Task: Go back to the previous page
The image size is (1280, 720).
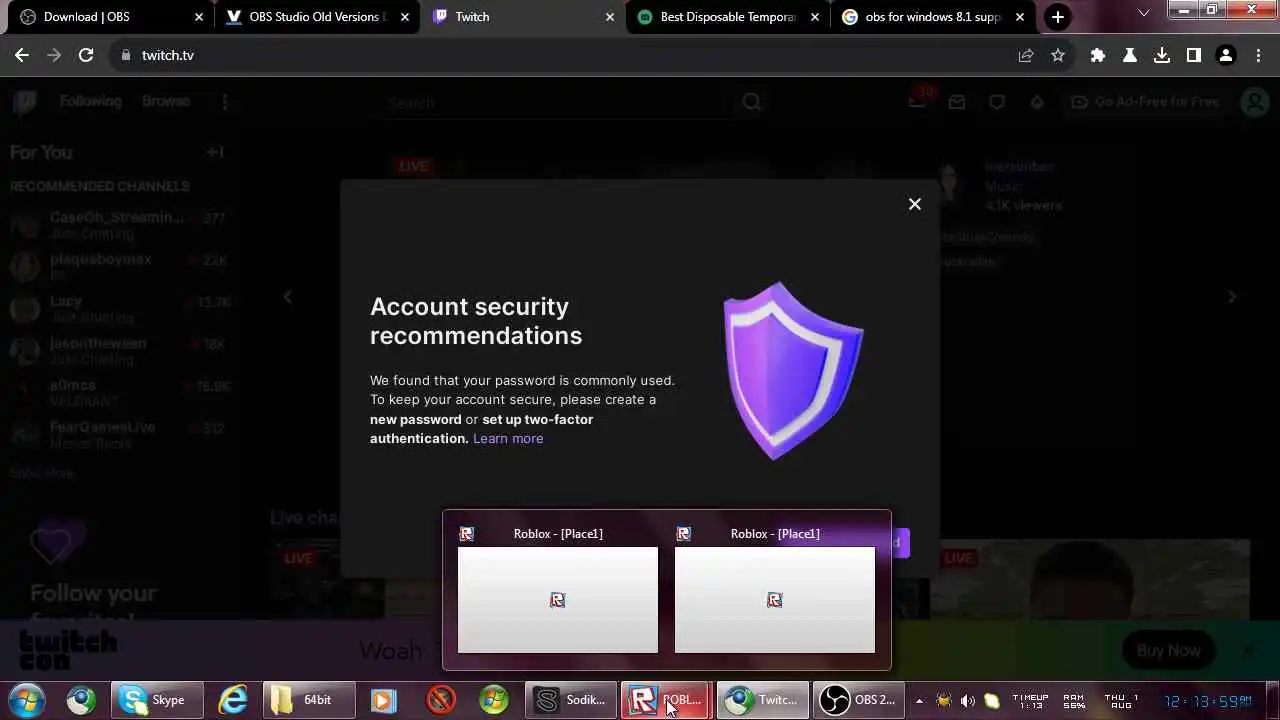Action: tap(22, 55)
